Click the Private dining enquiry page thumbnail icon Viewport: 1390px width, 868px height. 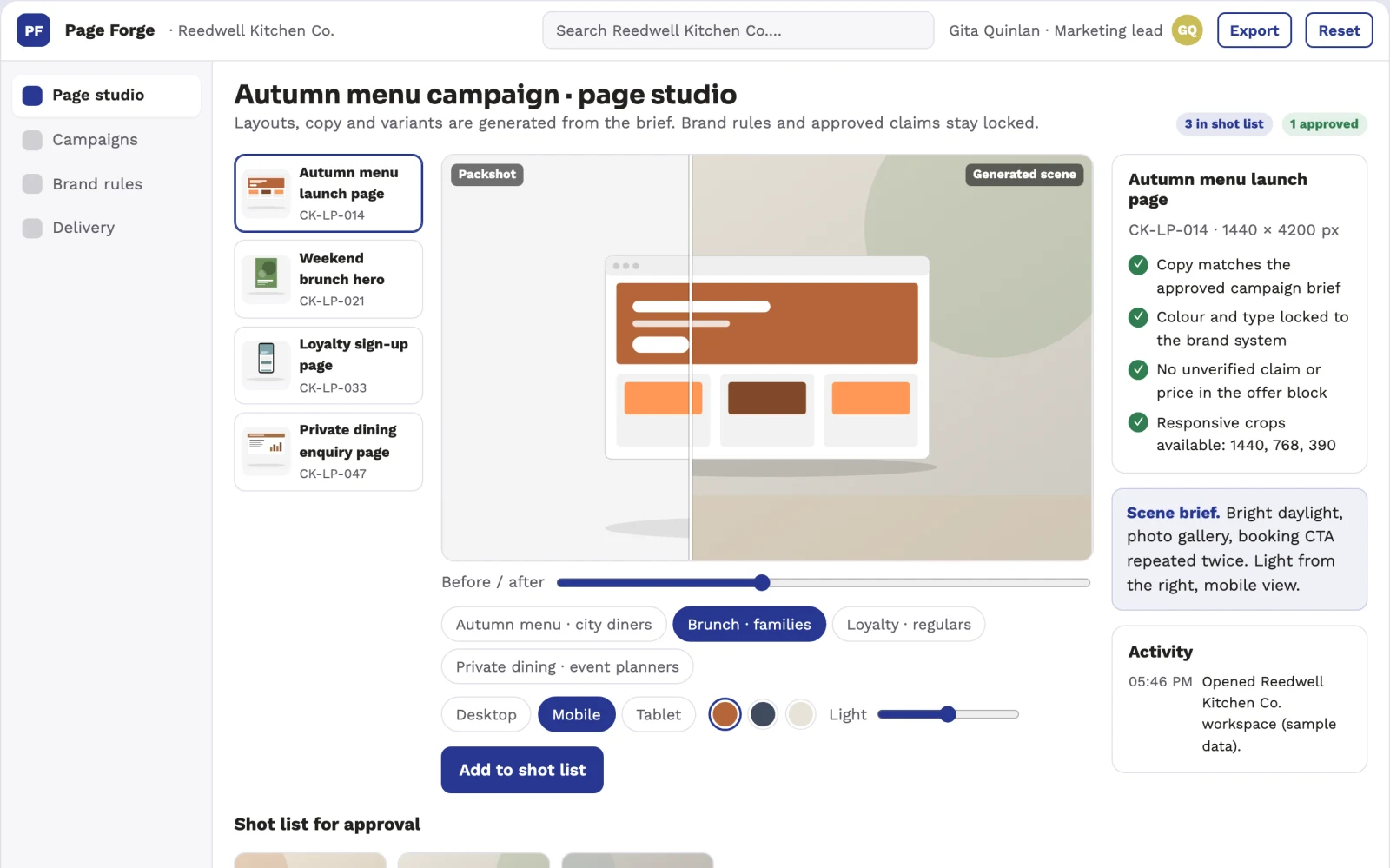tap(267, 450)
